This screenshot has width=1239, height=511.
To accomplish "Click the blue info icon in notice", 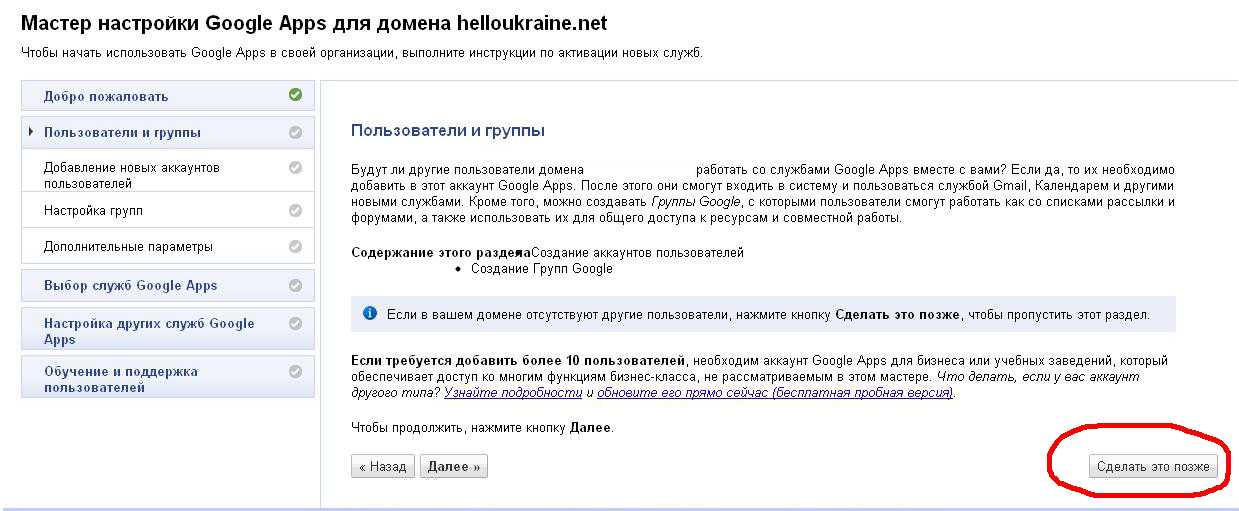I will [370, 313].
